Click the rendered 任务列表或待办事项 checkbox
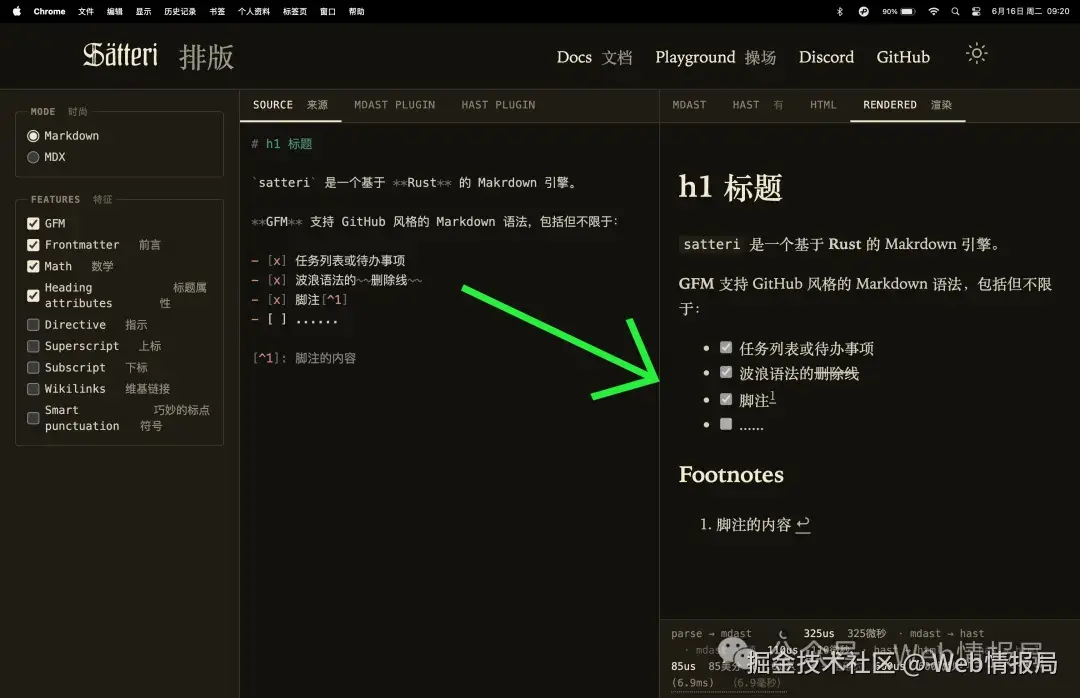Viewport: 1080px width, 698px height. click(x=726, y=347)
